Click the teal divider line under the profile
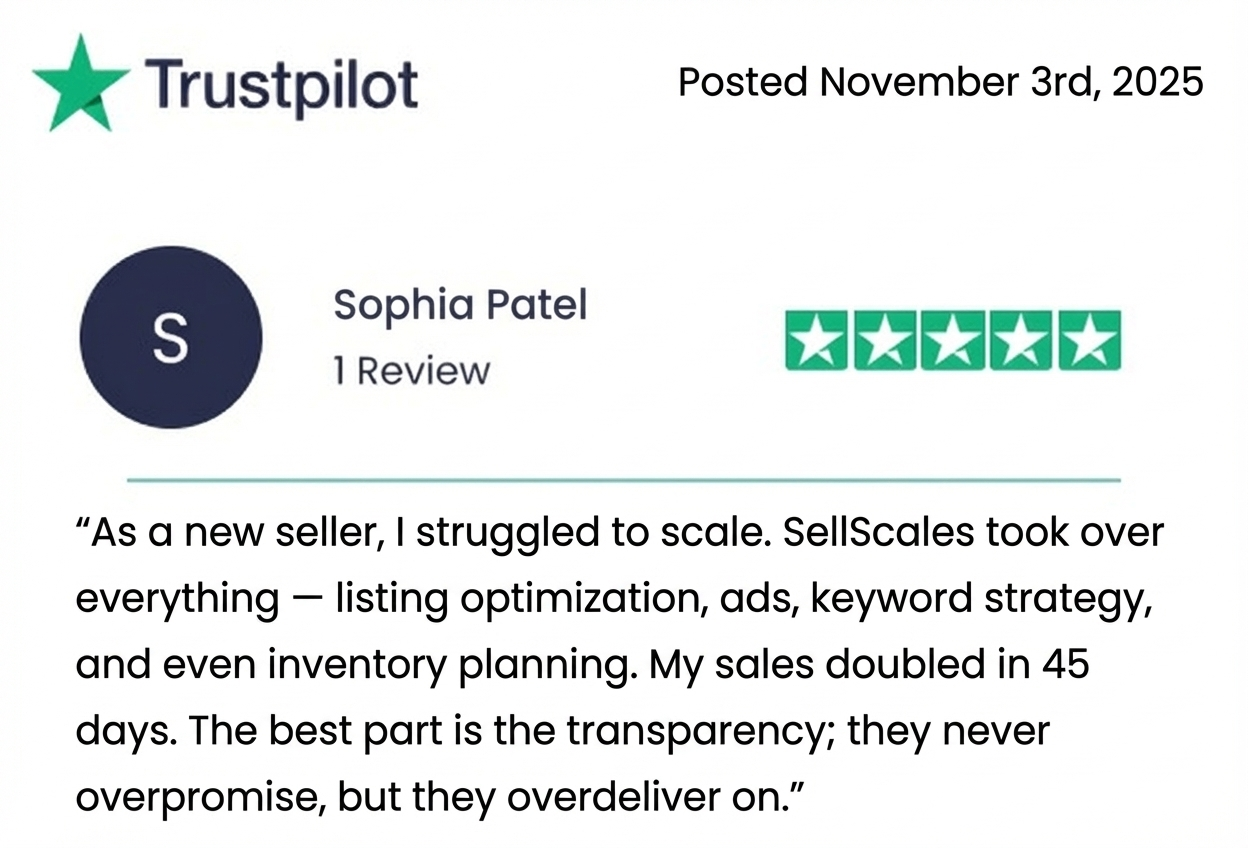 (x=623, y=480)
